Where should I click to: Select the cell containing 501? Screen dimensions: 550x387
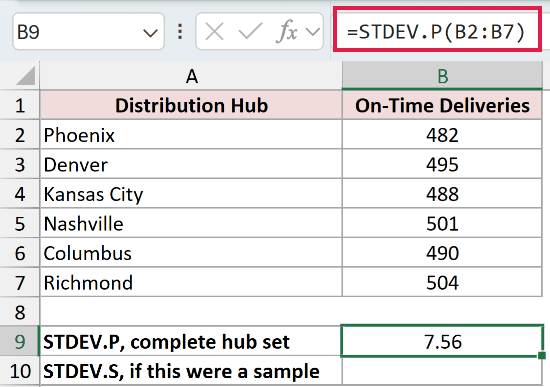click(442, 223)
